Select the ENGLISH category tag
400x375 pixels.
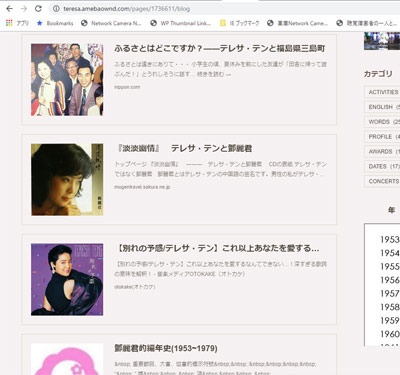(382, 107)
